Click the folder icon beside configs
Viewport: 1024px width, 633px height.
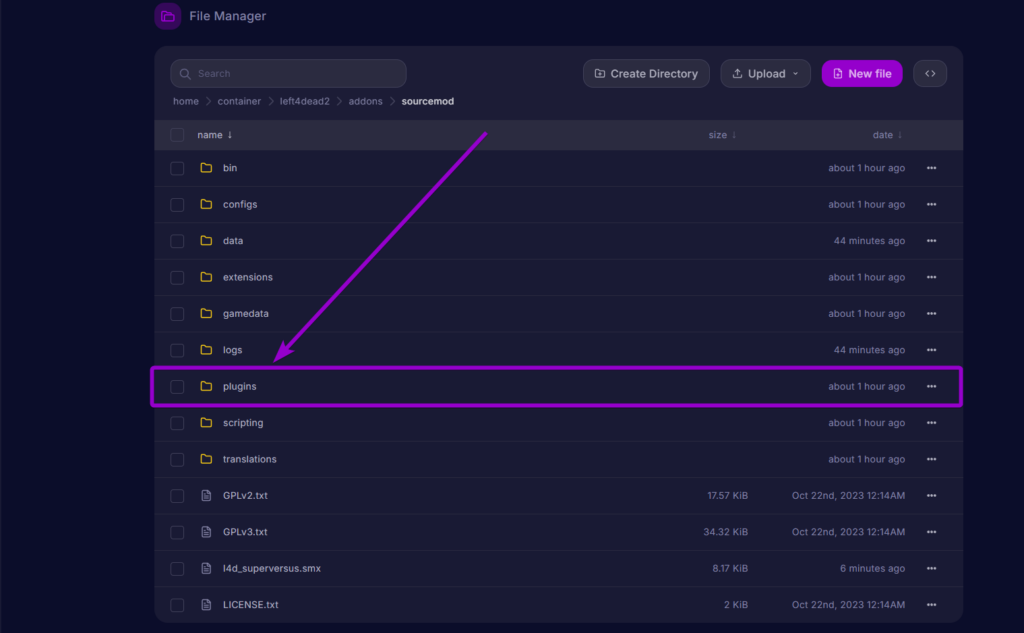click(x=206, y=204)
